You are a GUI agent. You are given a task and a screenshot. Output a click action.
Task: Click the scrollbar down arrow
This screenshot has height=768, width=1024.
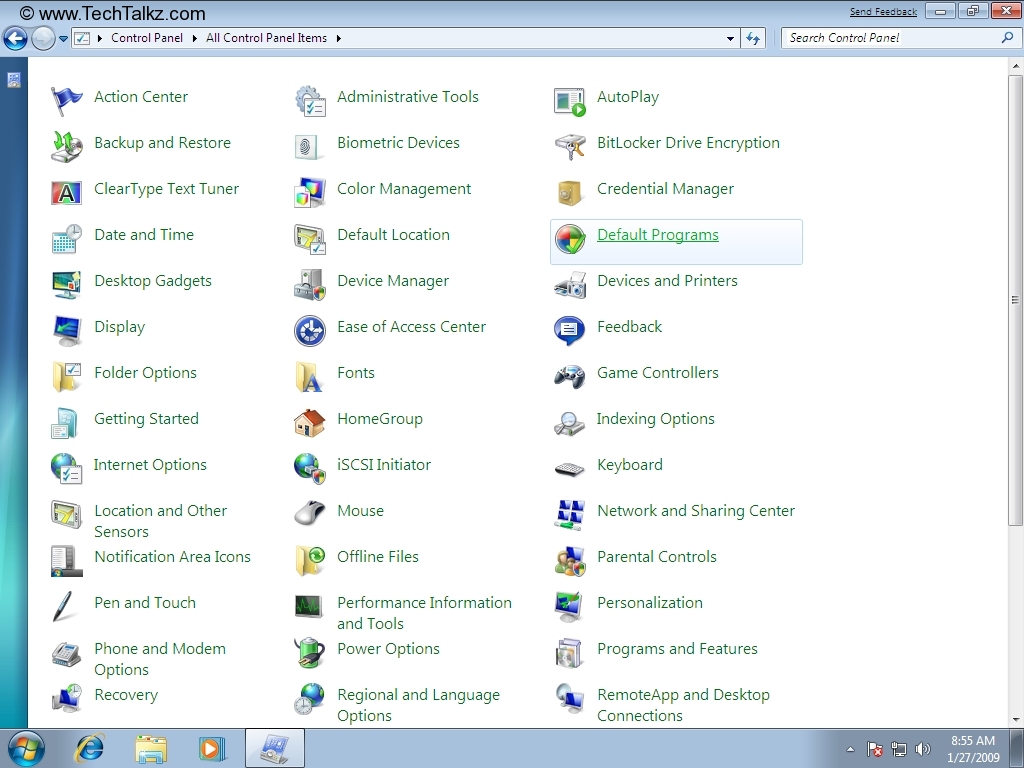tap(1015, 720)
